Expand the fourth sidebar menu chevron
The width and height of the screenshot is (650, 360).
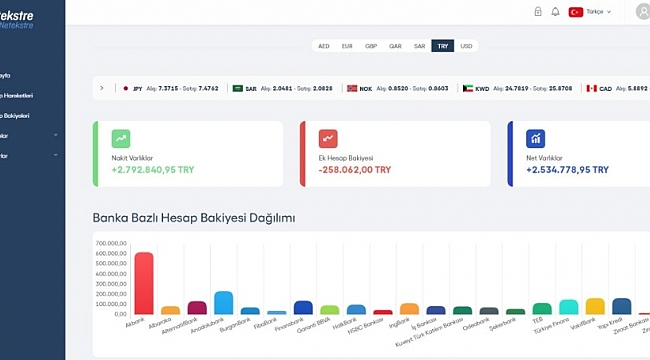56,135
